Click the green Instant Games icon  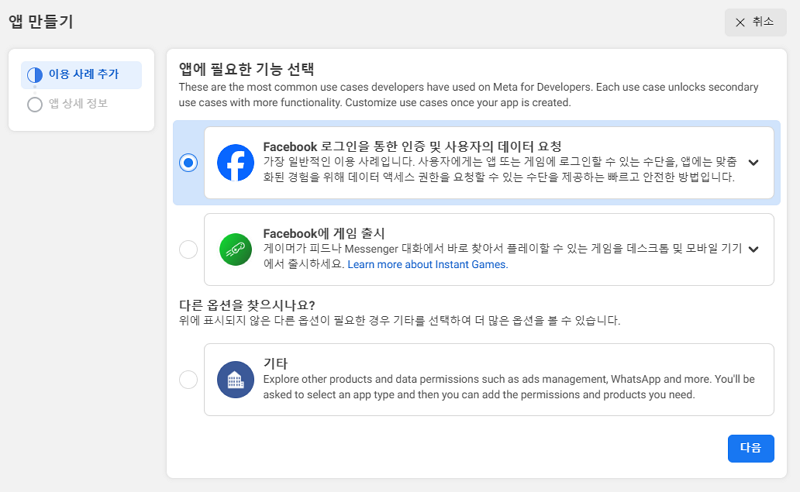235,250
